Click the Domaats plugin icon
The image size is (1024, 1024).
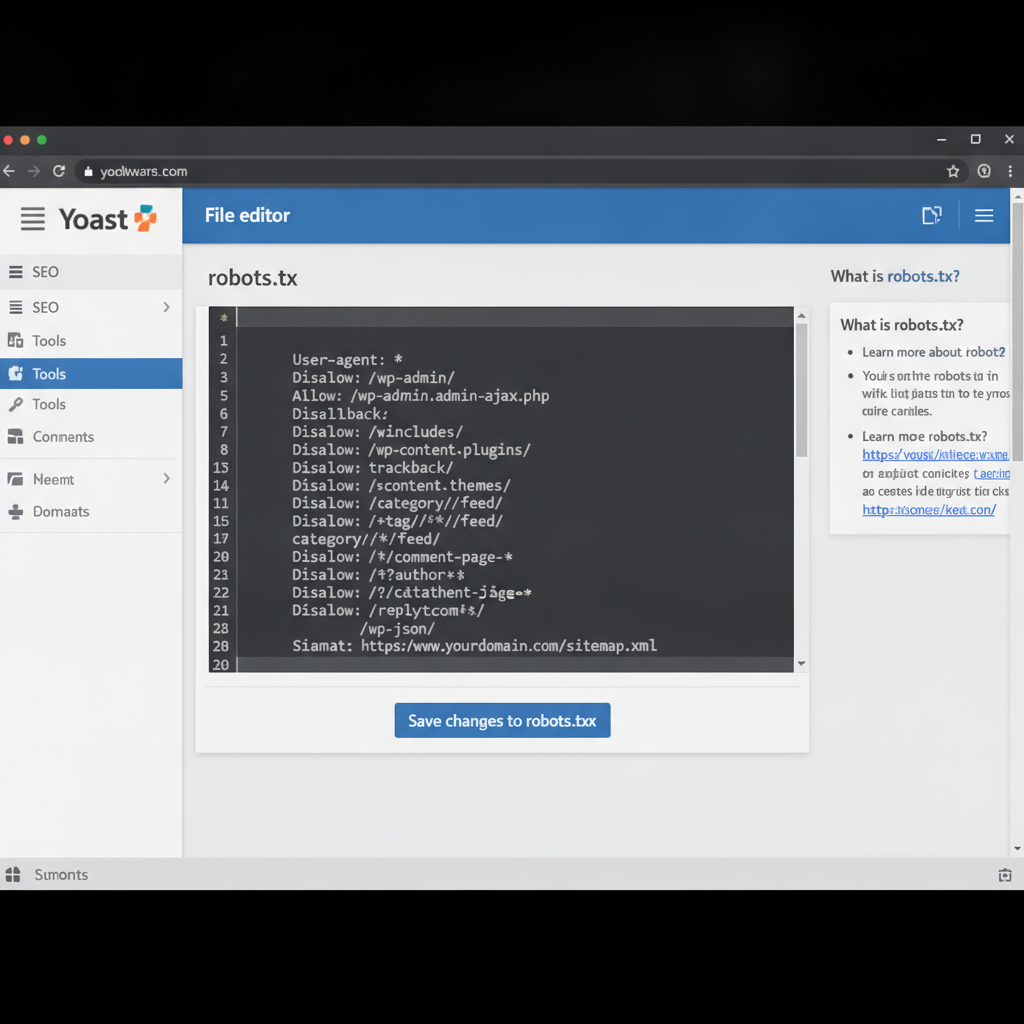[x=16, y=511]
